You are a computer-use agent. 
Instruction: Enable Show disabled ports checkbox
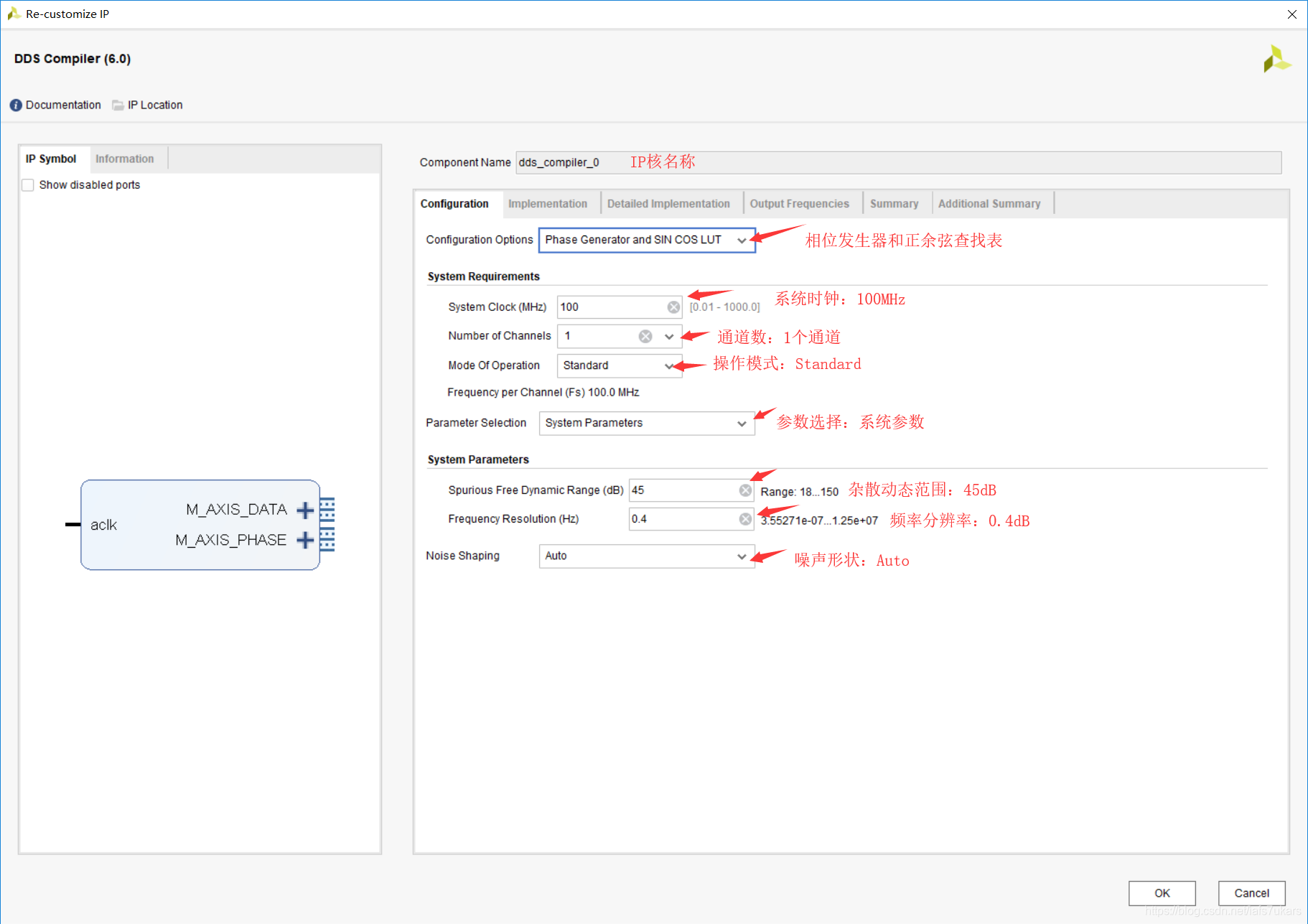tap(28, 185)
